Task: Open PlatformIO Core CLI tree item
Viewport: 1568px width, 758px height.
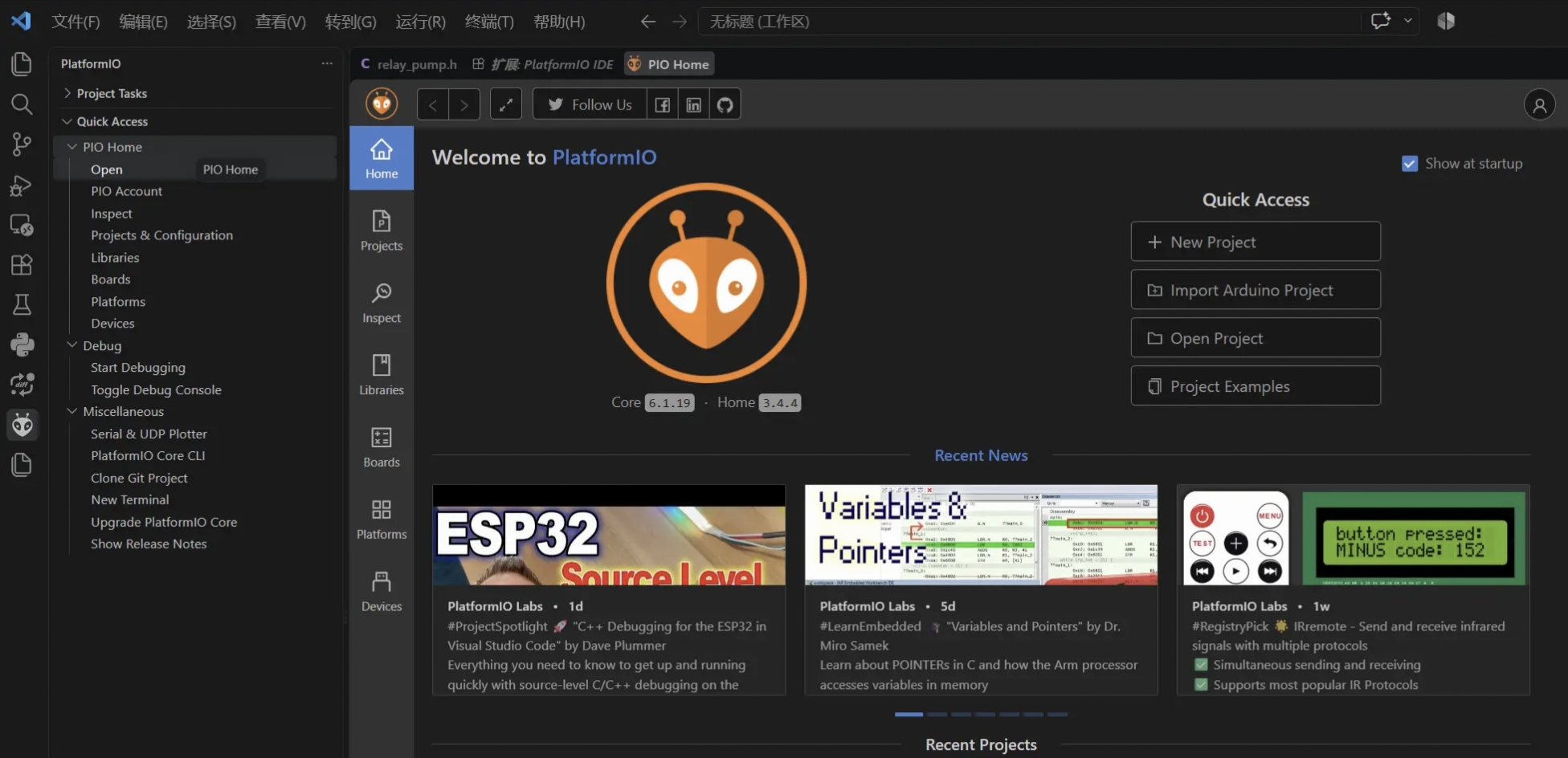Action: click(148, 455)
